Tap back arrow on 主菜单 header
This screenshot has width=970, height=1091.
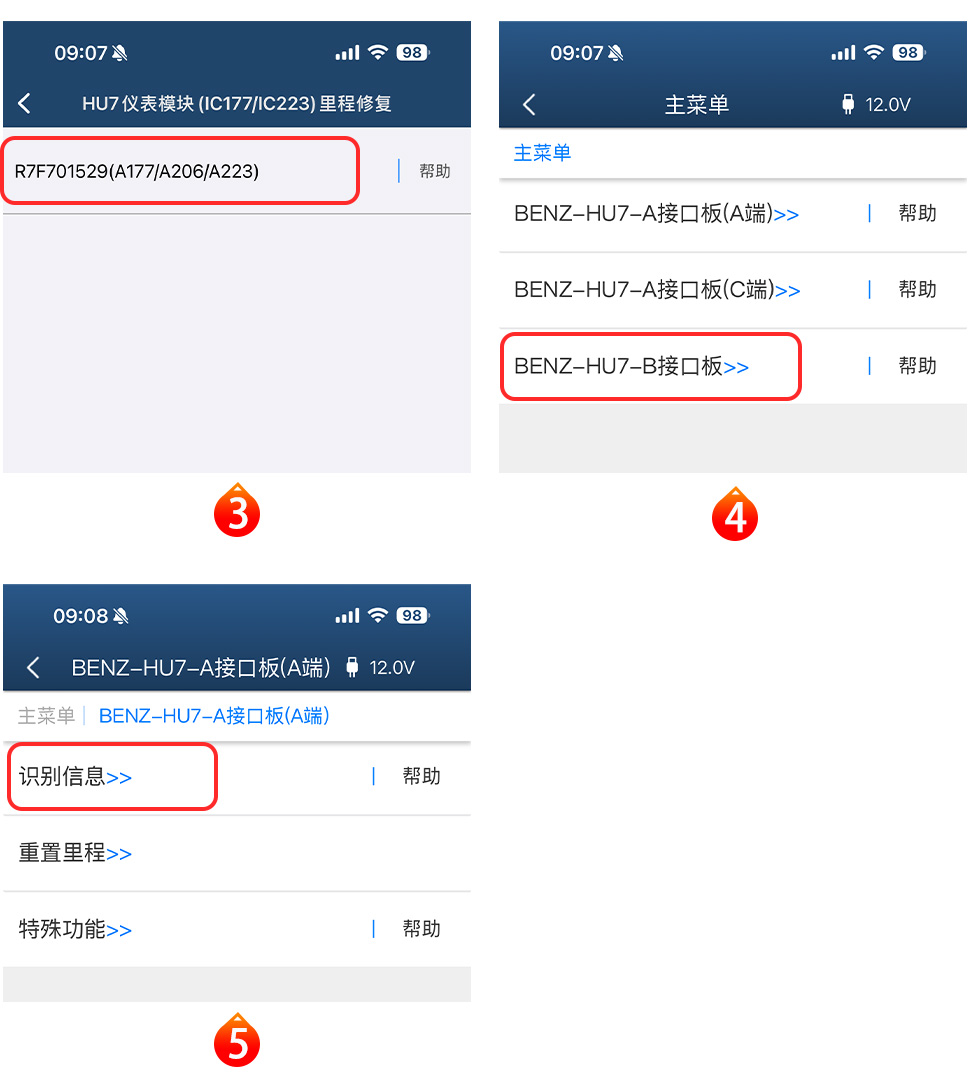point(529,104)
